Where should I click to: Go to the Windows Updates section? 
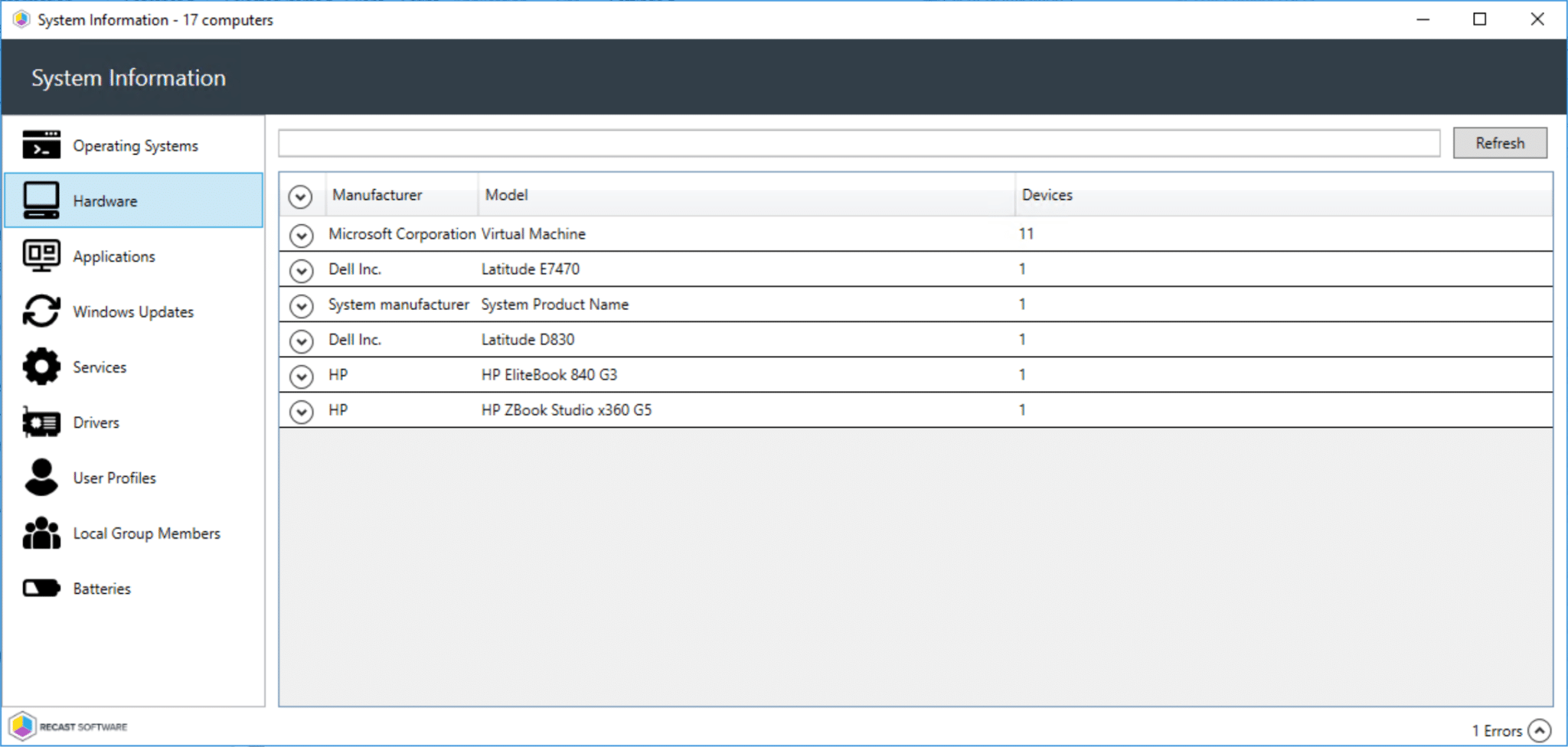133,312
